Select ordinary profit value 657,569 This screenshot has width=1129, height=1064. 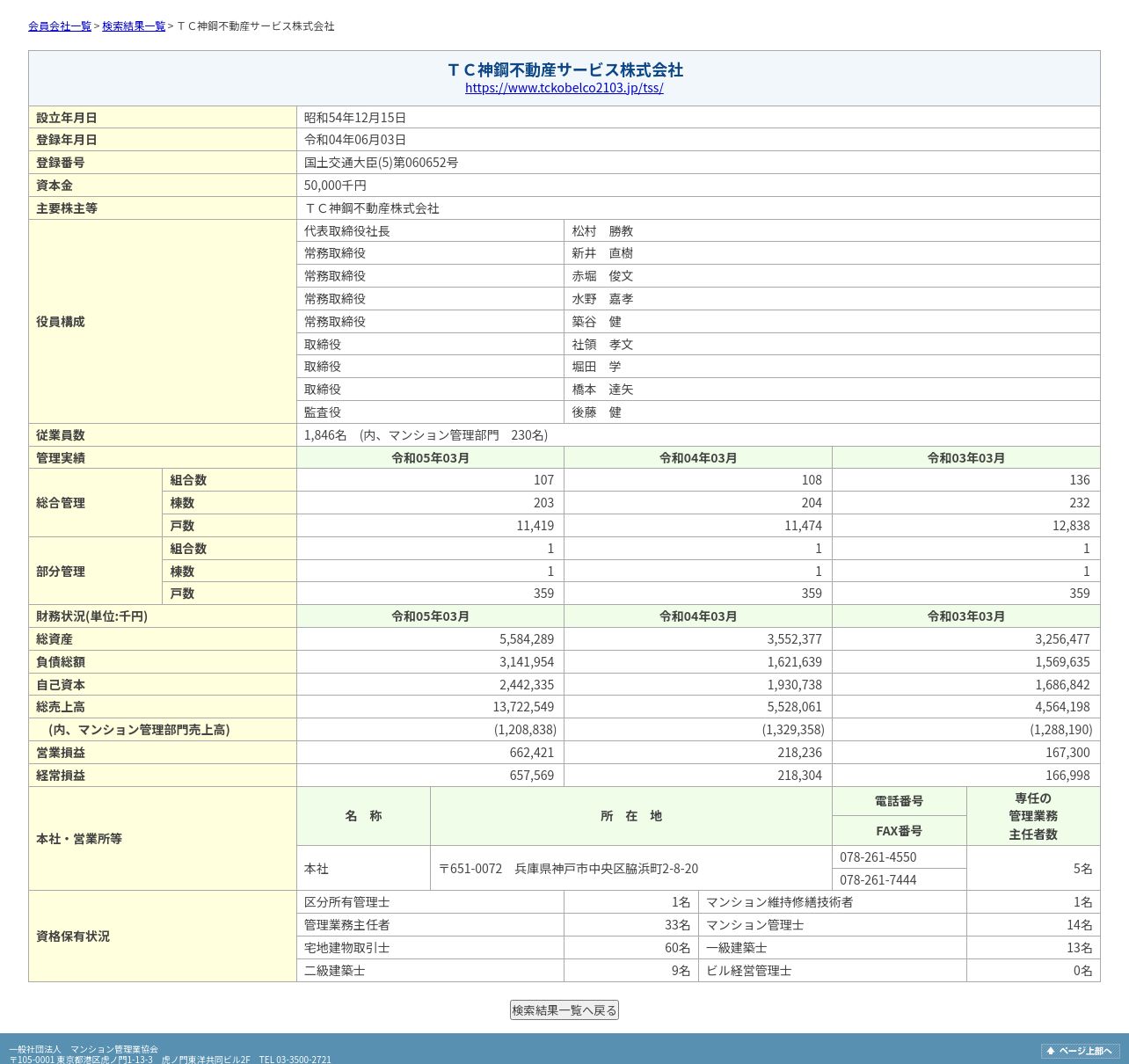[x=532, y=776]
